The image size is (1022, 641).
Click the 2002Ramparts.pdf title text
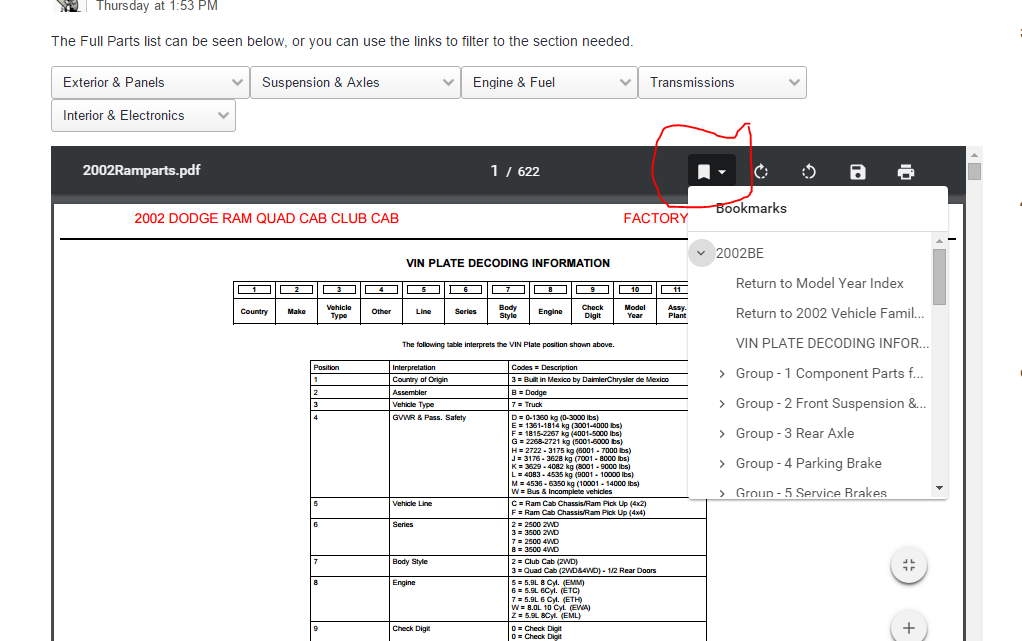pos(141,170)
